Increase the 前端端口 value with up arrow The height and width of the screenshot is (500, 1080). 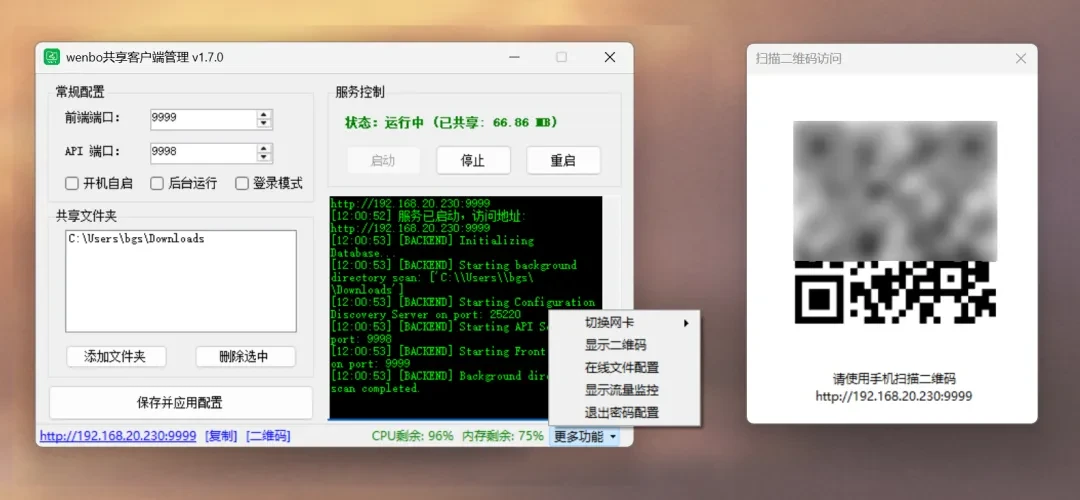coord(264,114)
